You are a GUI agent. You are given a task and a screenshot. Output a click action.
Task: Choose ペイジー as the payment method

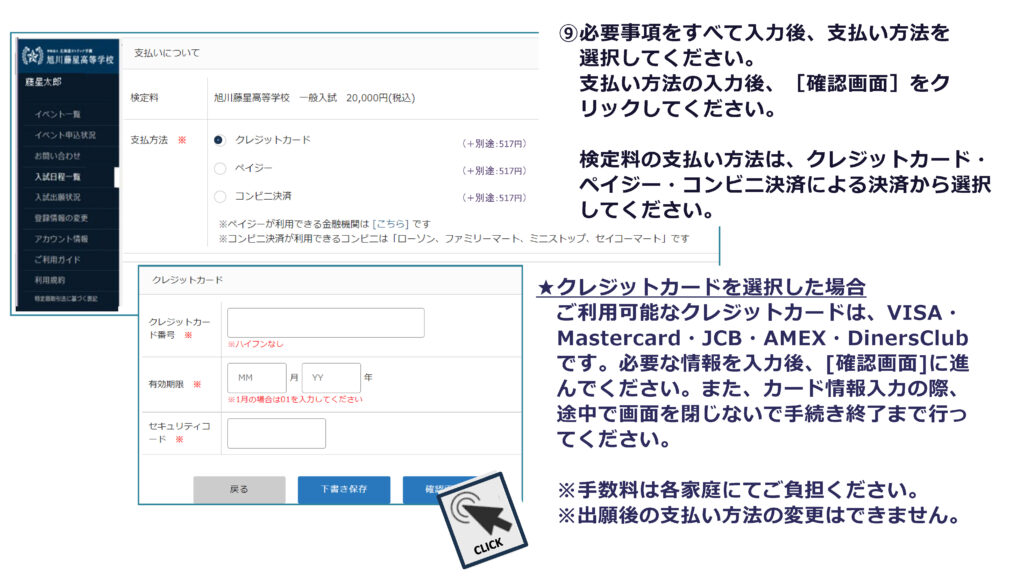220,168
